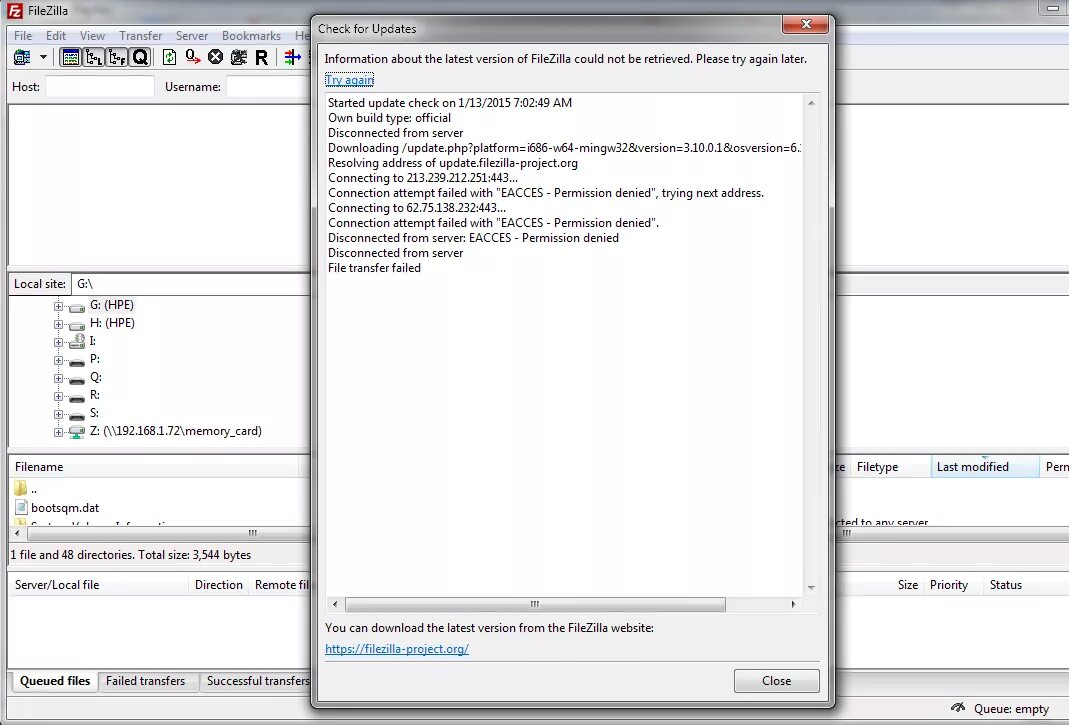Select the H: (HPE) drive icon

tap(77, 325)
